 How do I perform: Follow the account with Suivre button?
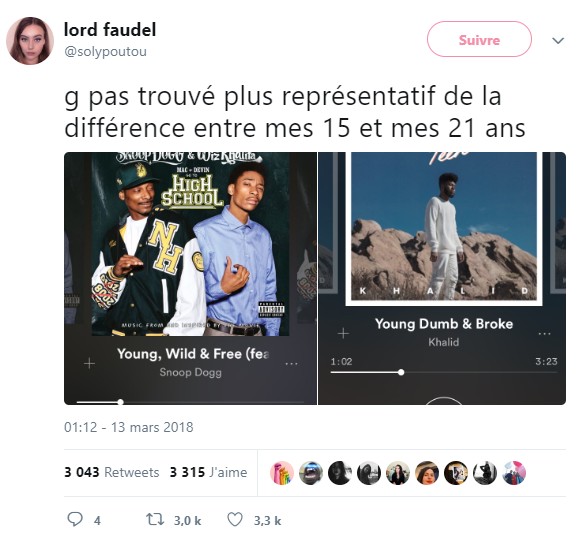coord(479,39)
